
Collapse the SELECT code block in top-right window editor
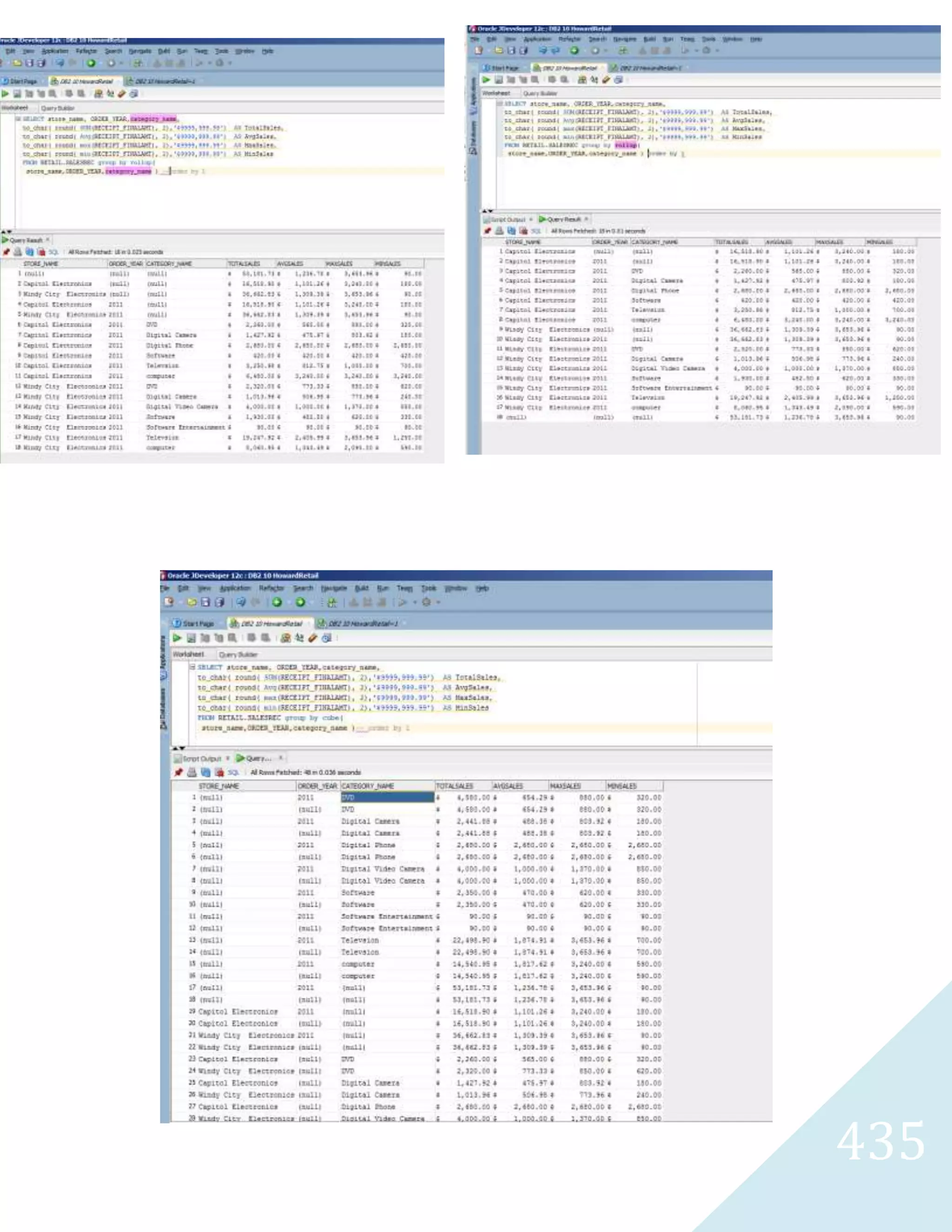tap(499, 104)
